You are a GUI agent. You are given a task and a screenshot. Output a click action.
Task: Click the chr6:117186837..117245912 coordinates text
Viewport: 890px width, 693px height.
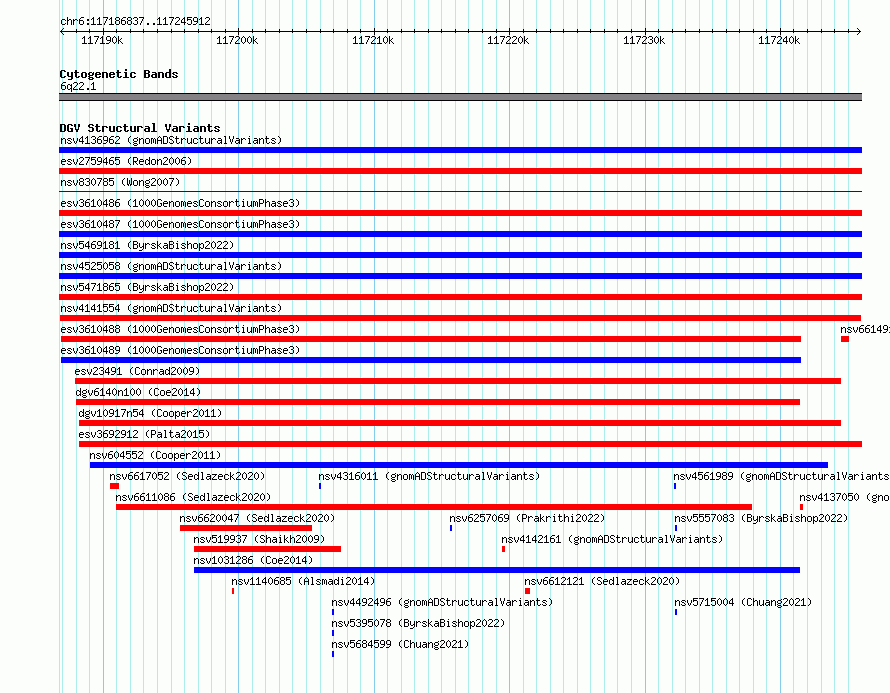(x=135, y=21)
